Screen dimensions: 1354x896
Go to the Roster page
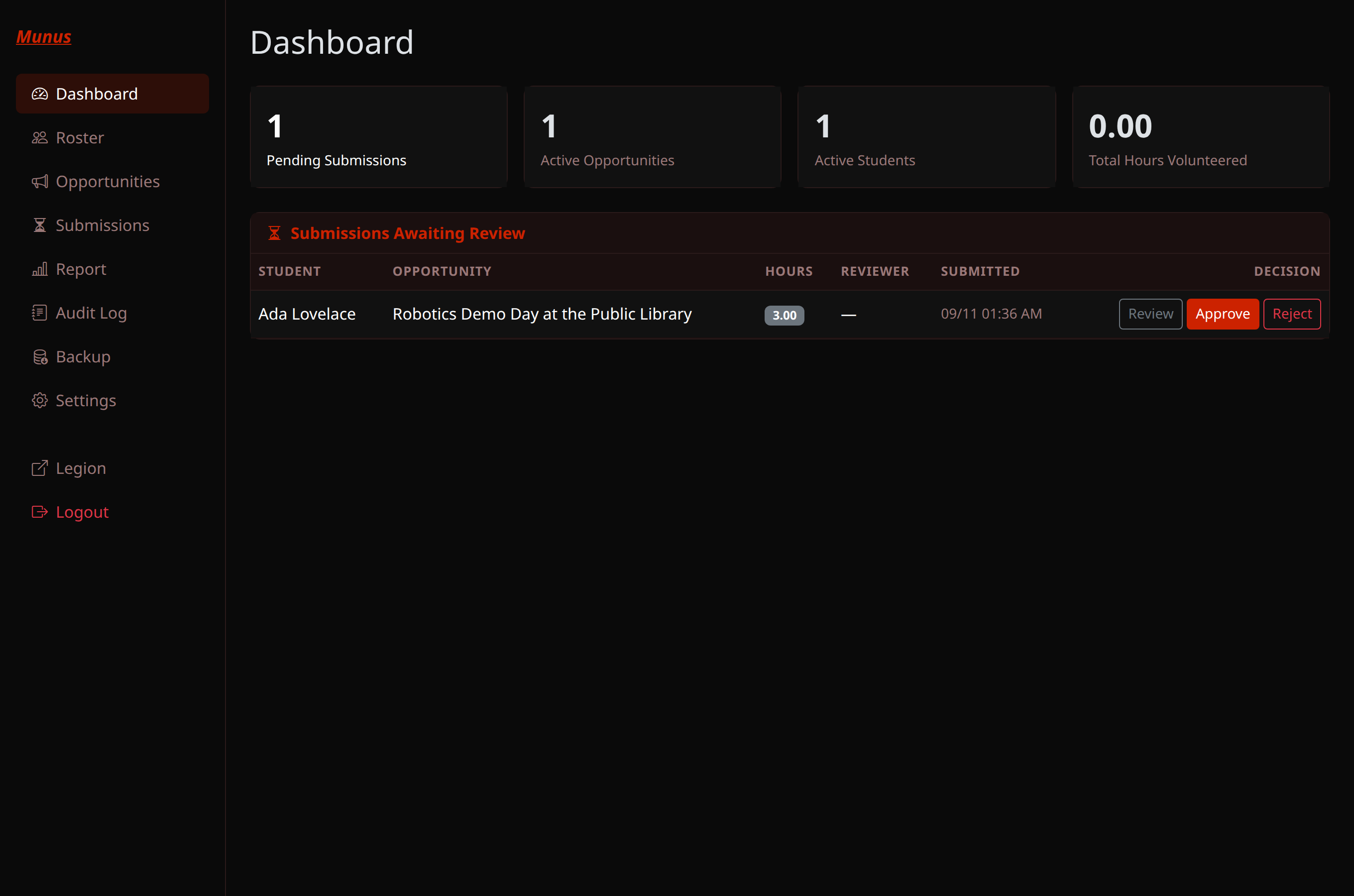[x=113, y=138]
